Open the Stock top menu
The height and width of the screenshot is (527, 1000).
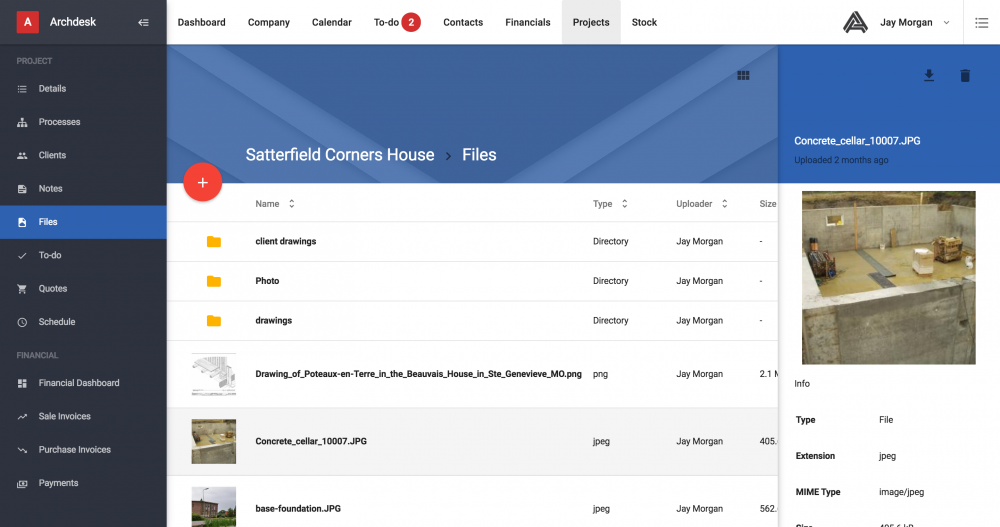coord(644,22)
